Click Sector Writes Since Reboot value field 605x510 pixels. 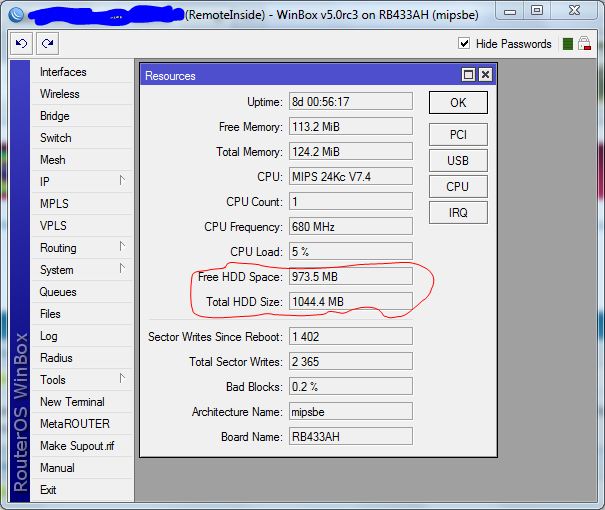351,336
